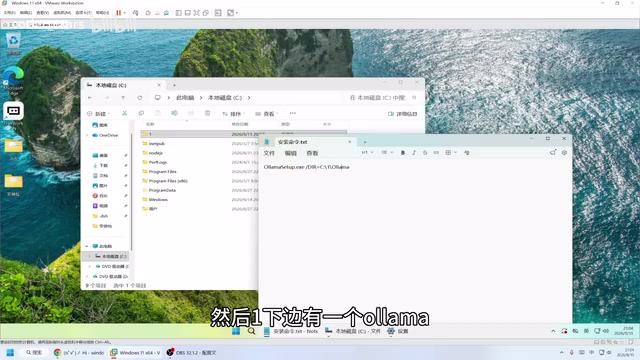Viewport: 640px width, 360px height.
Task: Click the Refresh icon in File Explorer
Action: coord(140,98)
